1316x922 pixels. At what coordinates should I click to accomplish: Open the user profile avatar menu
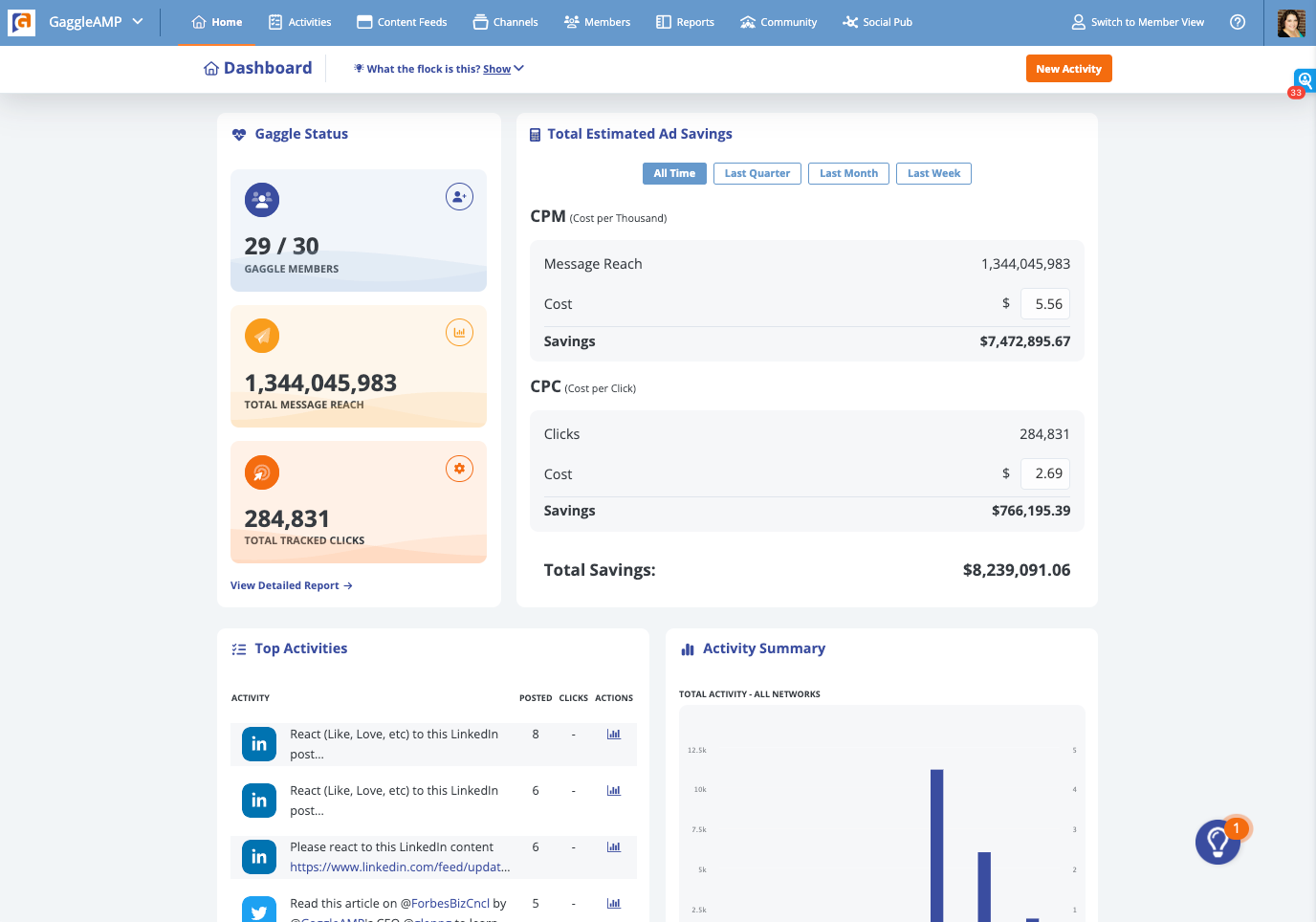[1290, 22]
